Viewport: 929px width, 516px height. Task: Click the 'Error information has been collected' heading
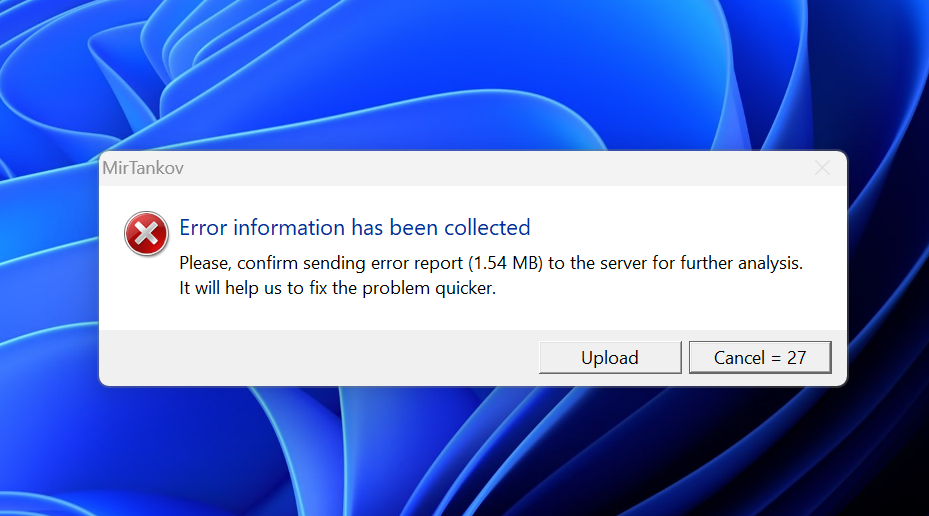(354, 228)
